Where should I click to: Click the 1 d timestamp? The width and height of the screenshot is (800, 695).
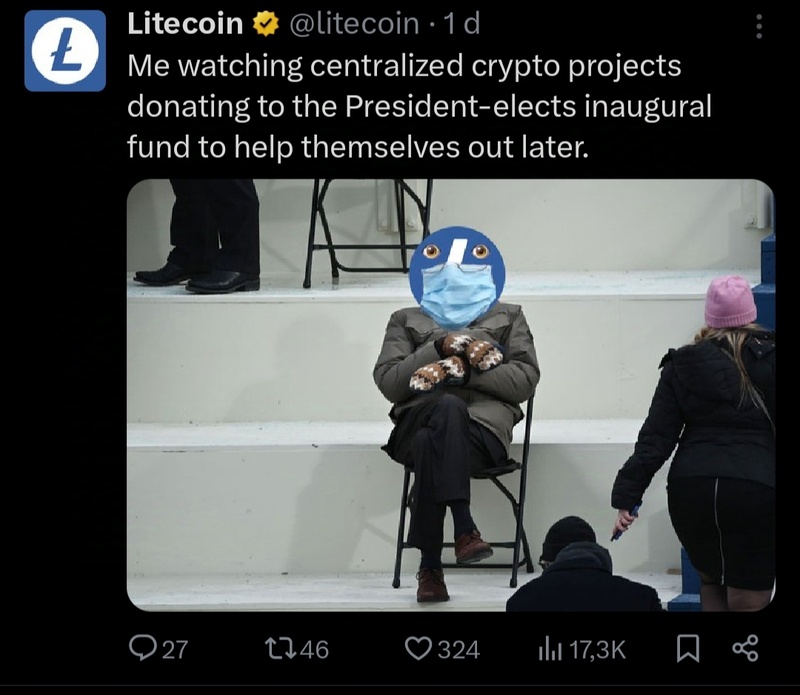pyautogui.click(x=462, y=23)
